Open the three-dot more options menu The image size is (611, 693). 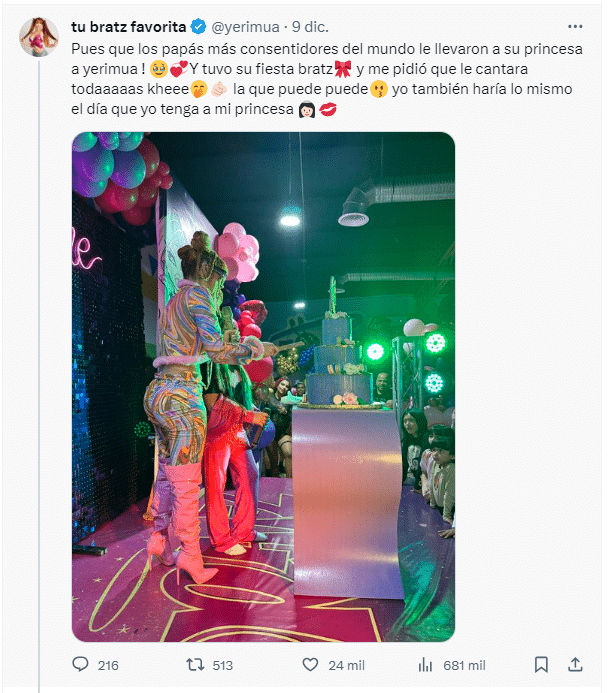(575, 27)
